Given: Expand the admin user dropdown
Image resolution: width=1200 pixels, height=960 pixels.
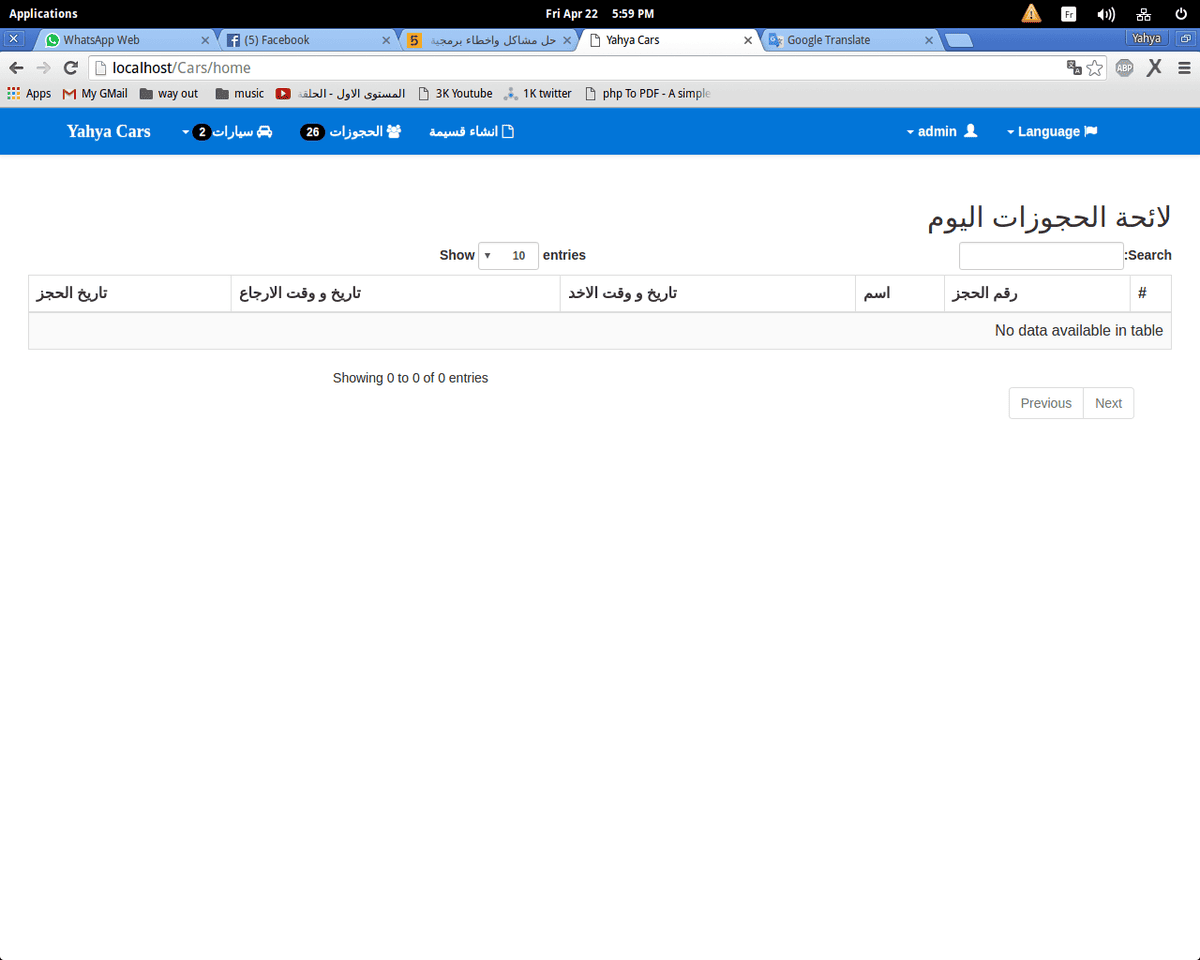Looking at the screenshot, I should pos(942,132).
